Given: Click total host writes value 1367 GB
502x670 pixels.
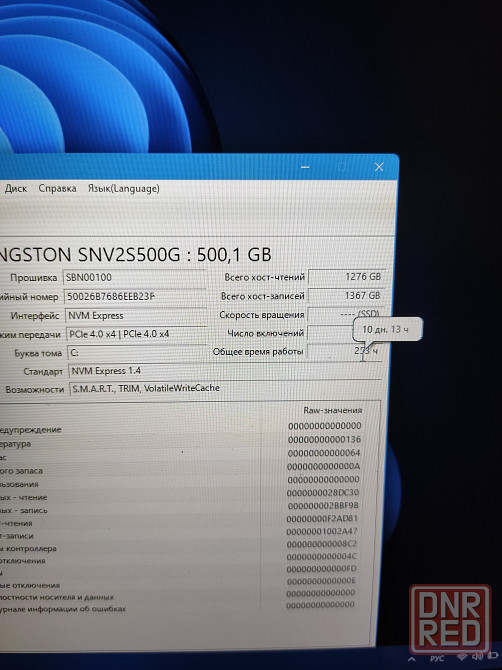Looking at the screenshot, I should point(346,296).
